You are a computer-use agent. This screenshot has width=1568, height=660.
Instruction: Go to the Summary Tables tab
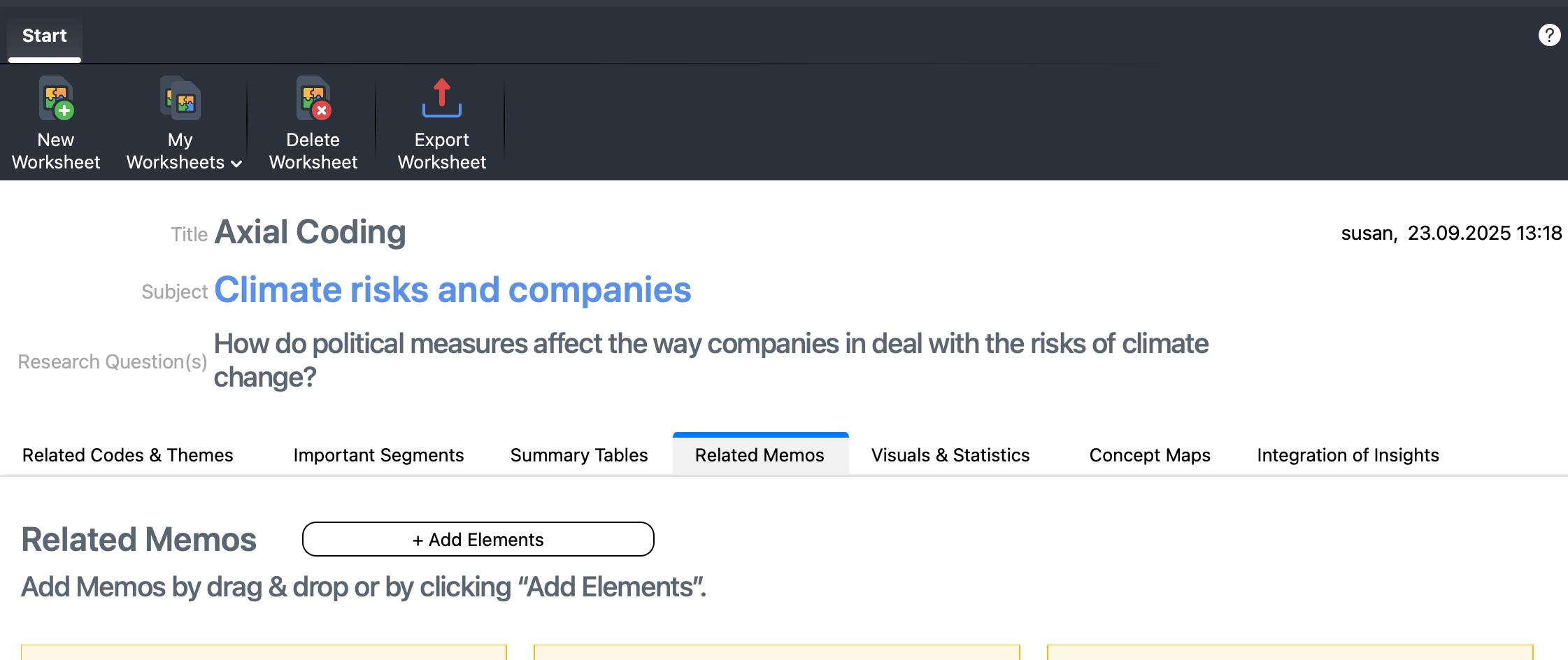[579, 455]
